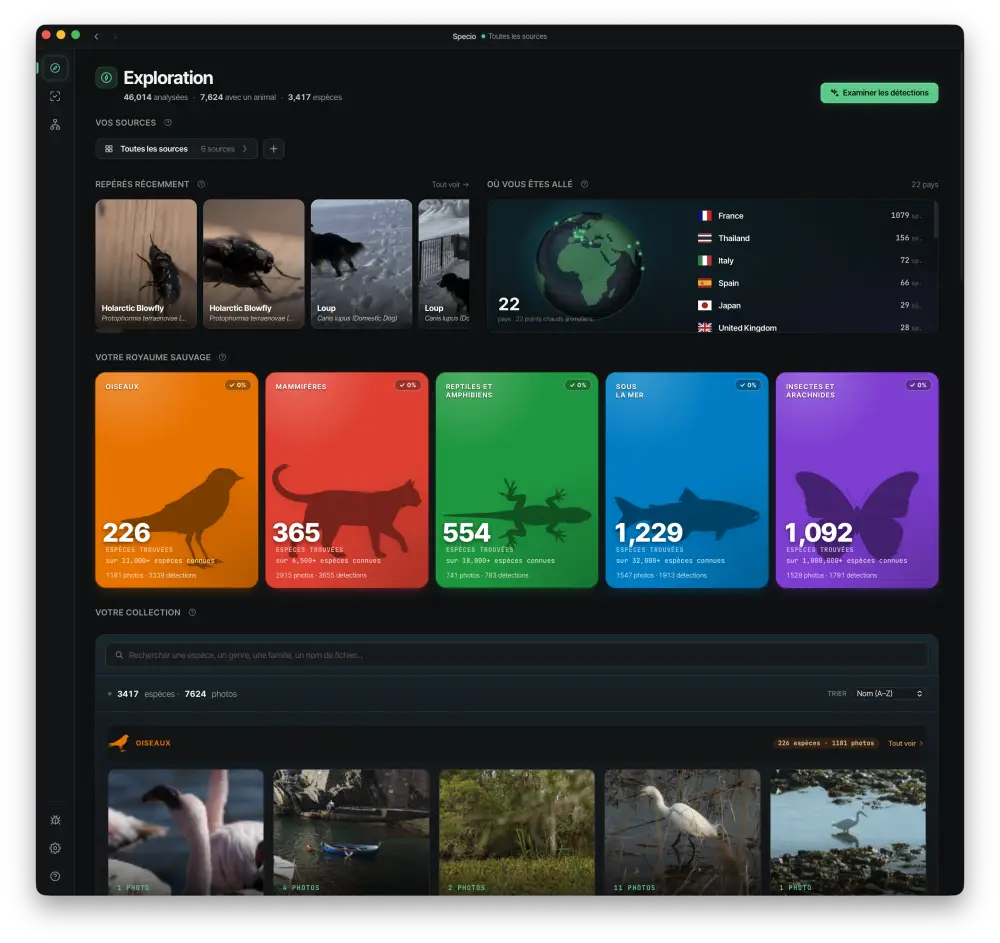Click the 22 pays label
Image resolution: width=1000 pixels, height=943 pixels.
click(925, 185)
